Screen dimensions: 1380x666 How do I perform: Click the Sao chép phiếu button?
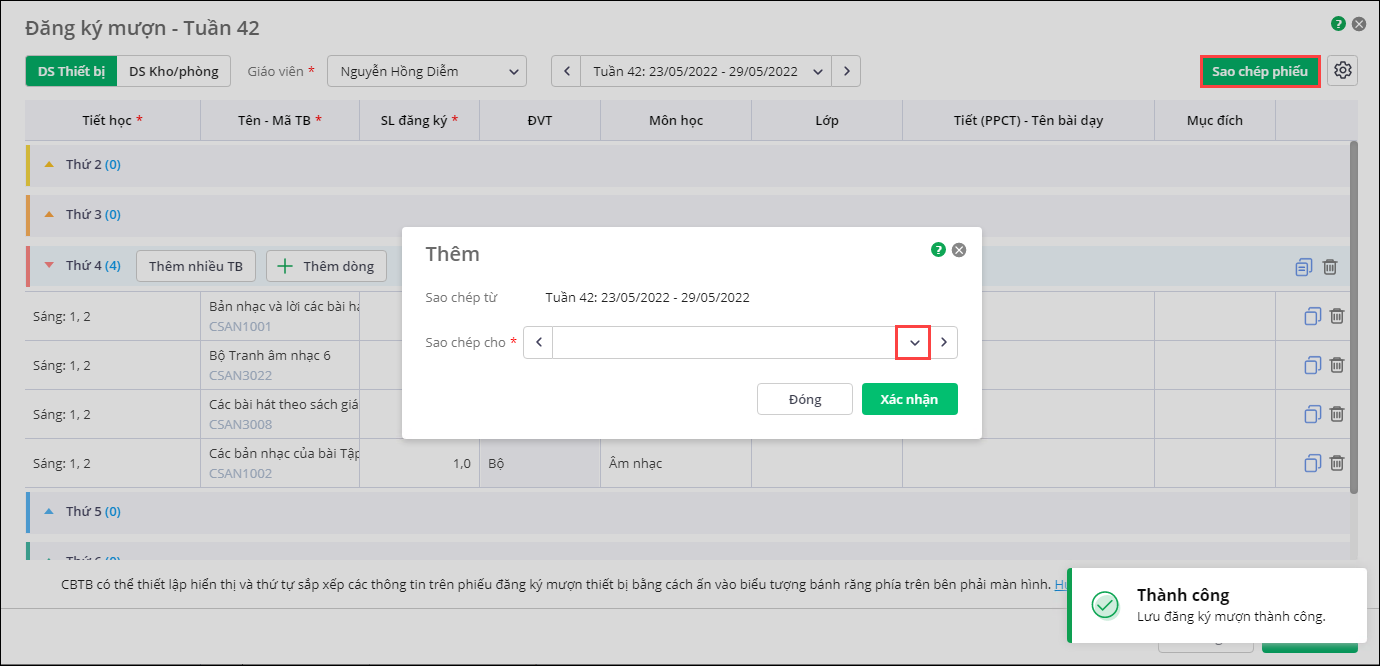point(1260,71)
